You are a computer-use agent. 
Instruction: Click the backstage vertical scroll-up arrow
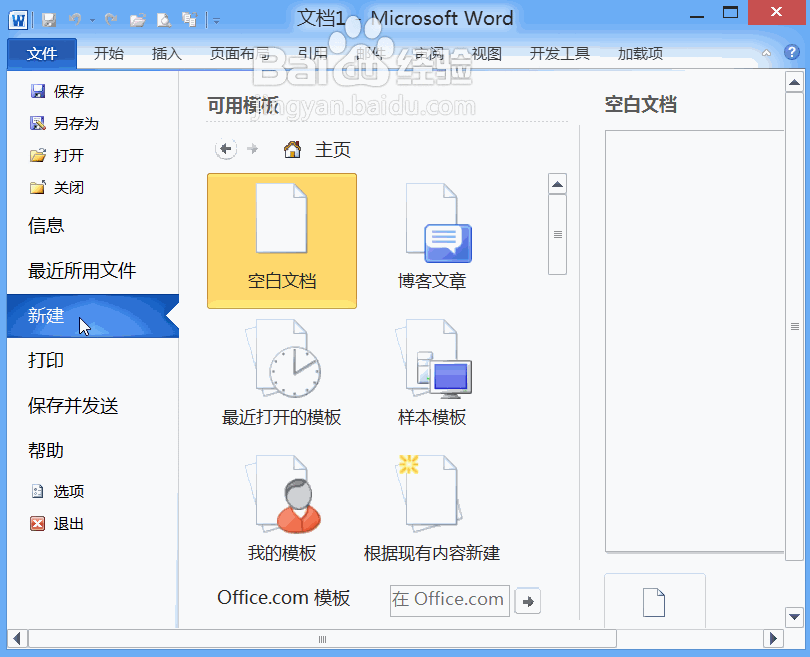(x=794, y=83)
